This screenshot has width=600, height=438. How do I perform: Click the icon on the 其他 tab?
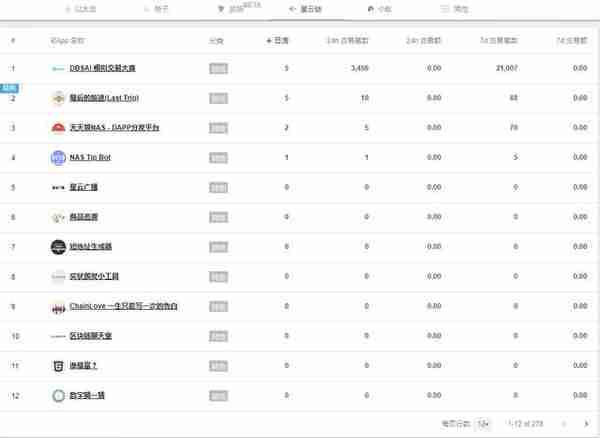click(445, 9)
